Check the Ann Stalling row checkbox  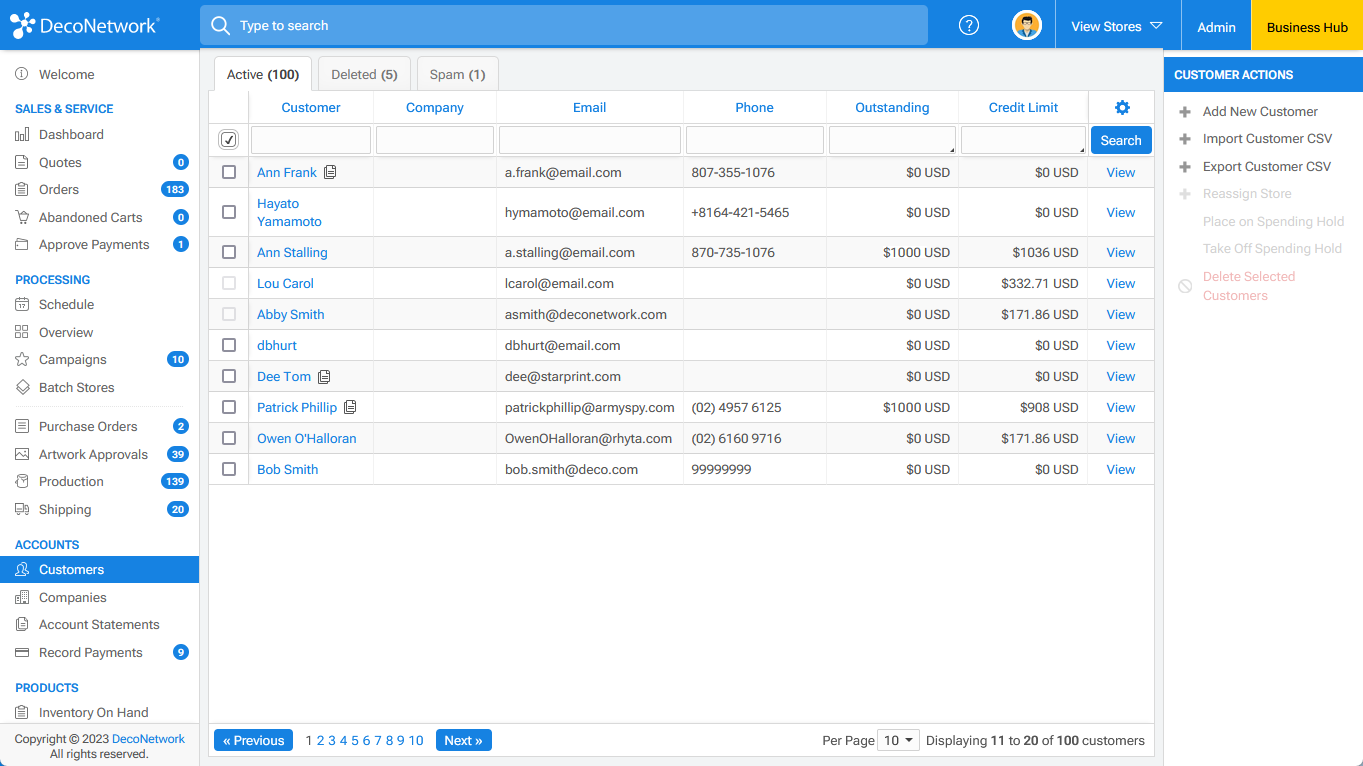[229, 252]
